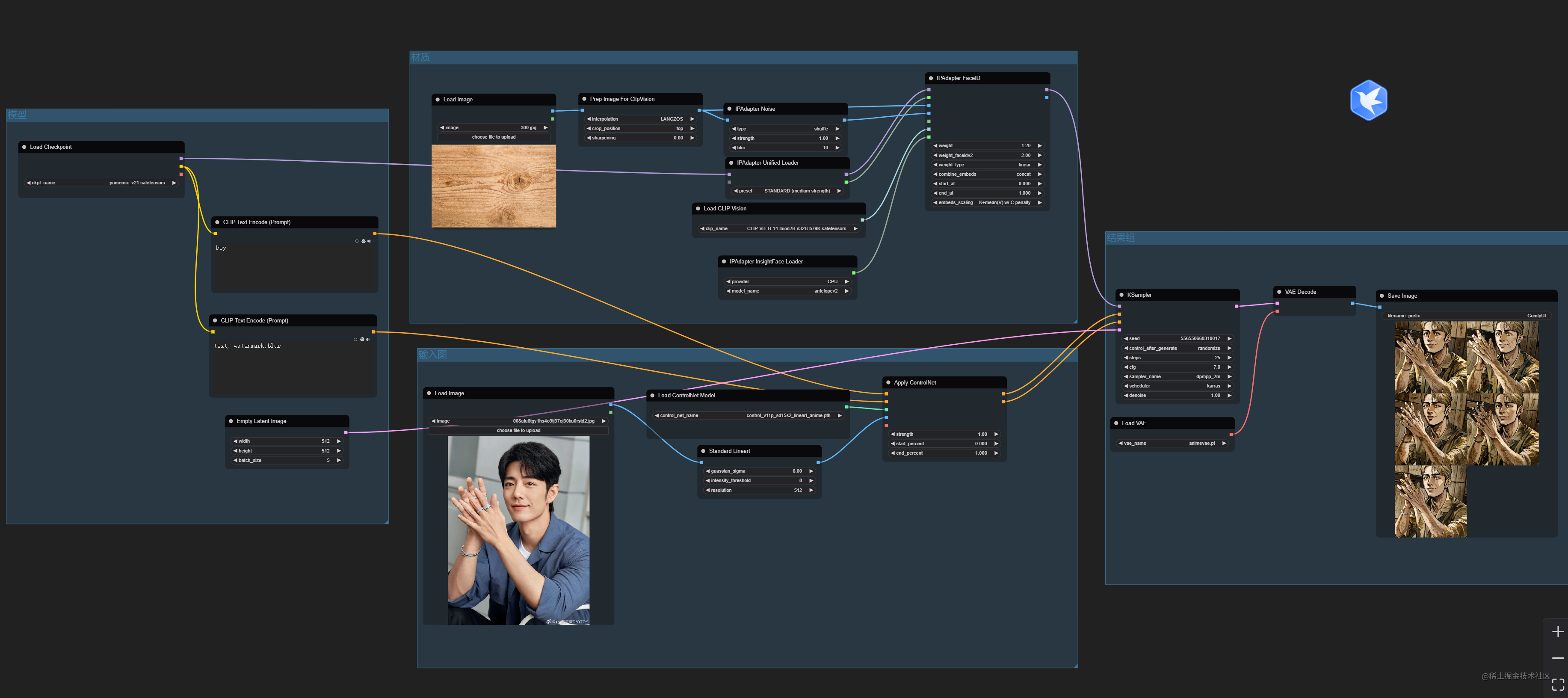This screenshot has width=1568, height=698.
Task: Open the clip_name CLIP-ViT-H-14 selector
Action: point(778,228)
